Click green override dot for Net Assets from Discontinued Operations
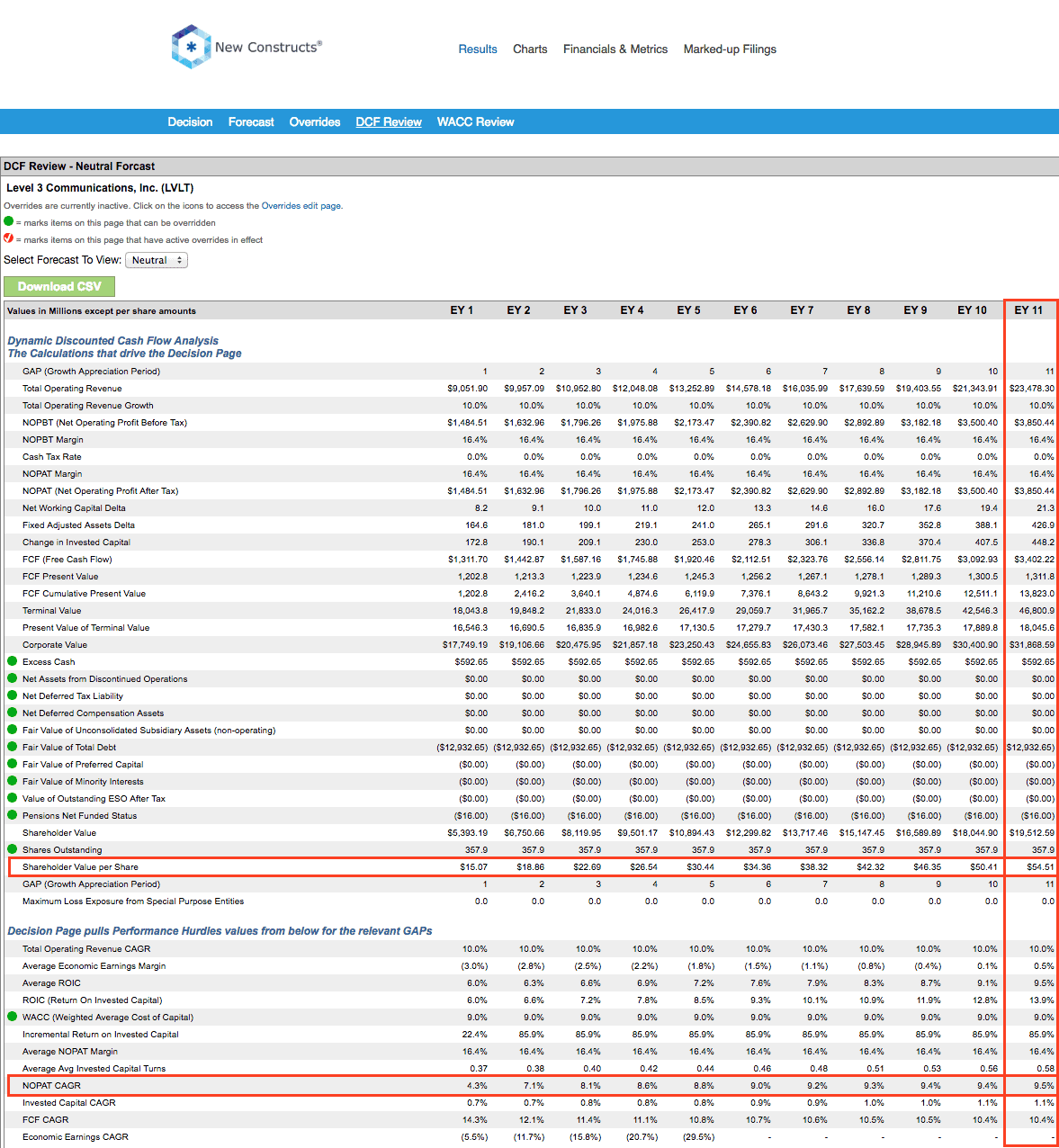Screen dimensions: 1059x1148 (13, 678)
